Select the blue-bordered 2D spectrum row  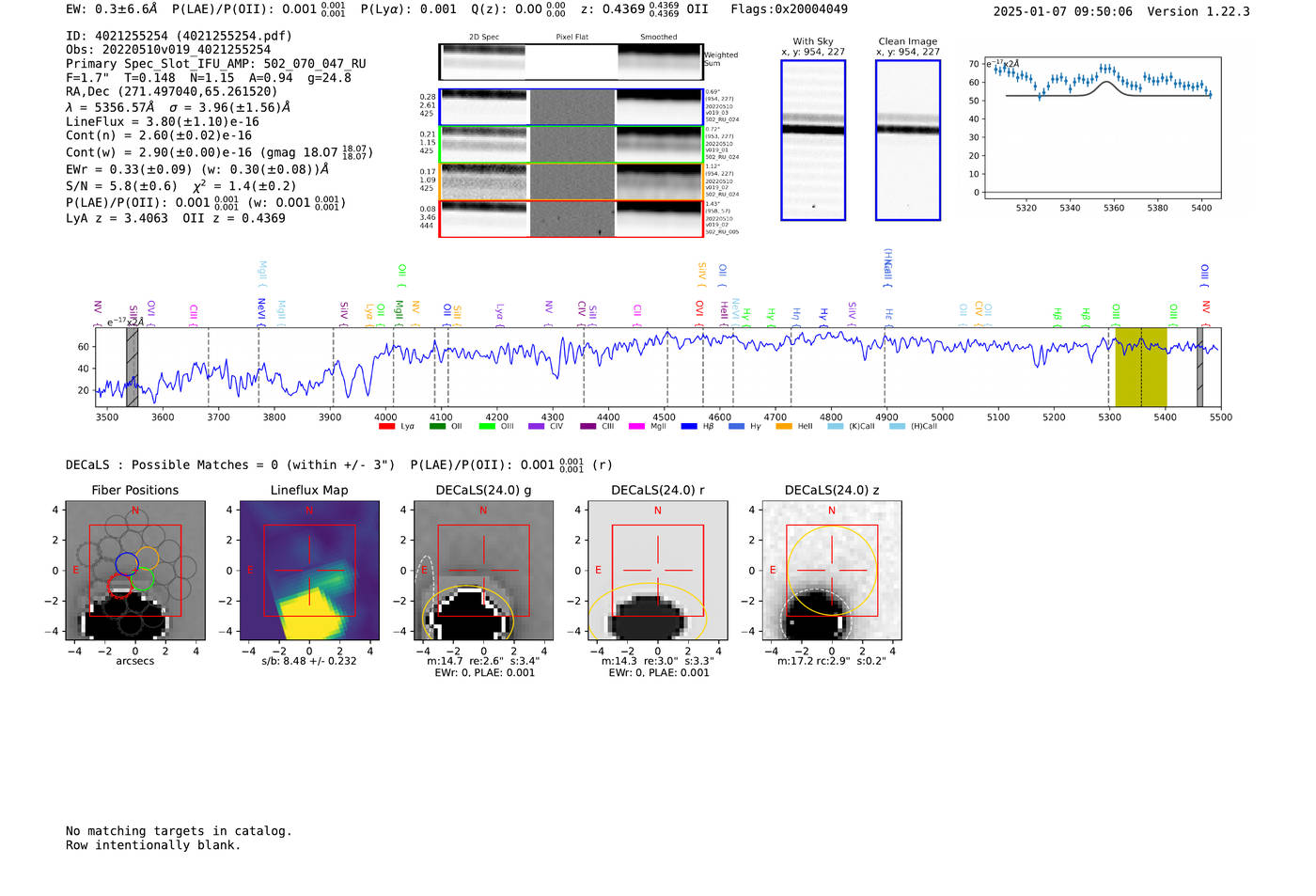pos(572,107)
